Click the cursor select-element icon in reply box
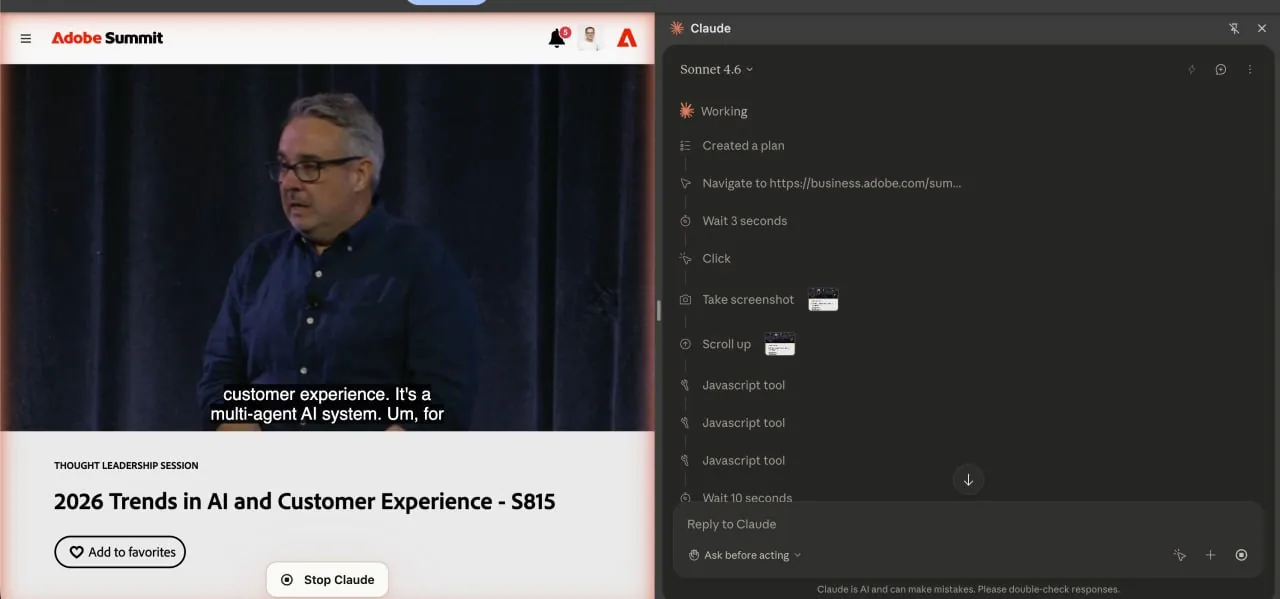The image size is (1280, 599). (1179, 555)
